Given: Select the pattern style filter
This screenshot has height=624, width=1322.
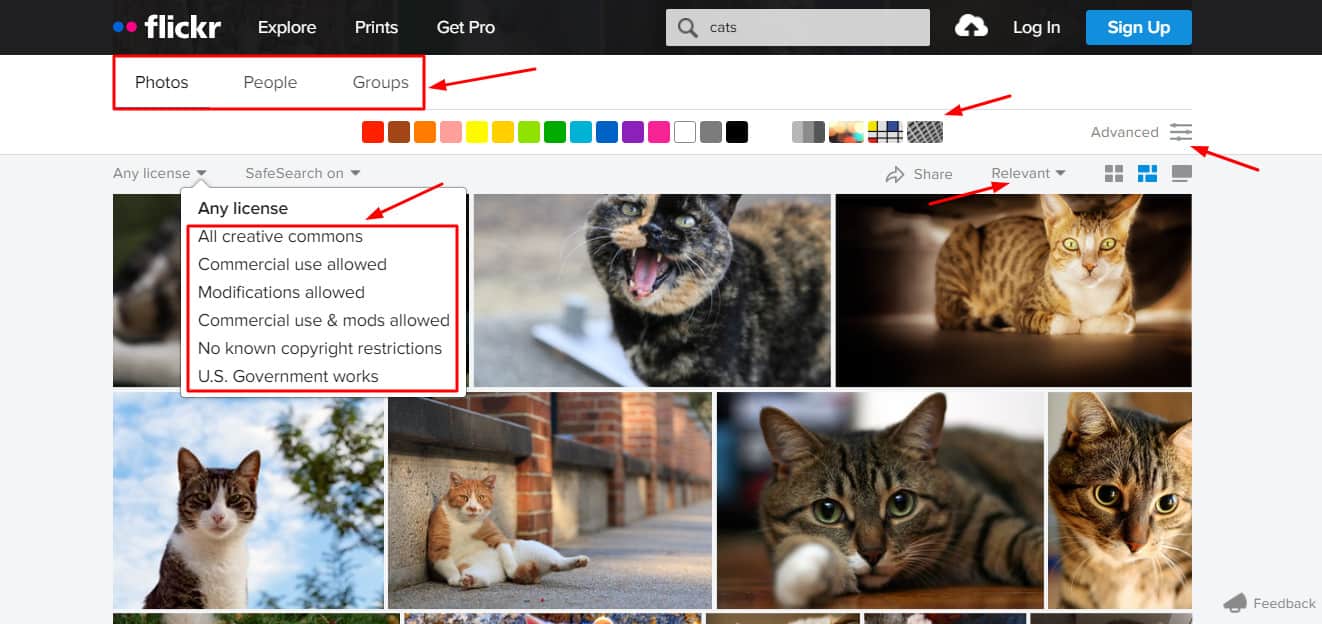Looking at the screenshot, I should [x=925, y=132].
